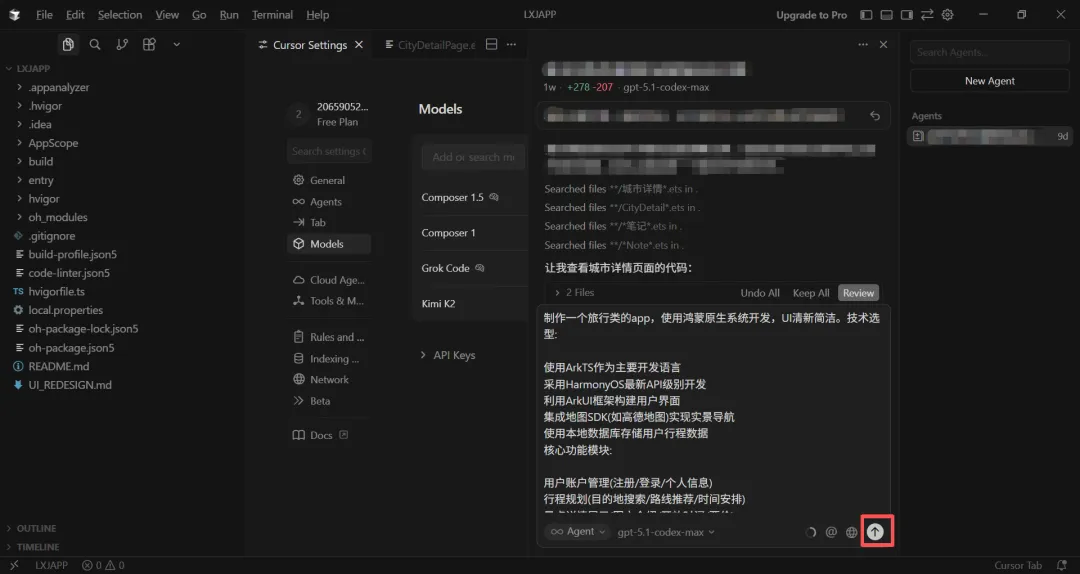Open General settings section

click(x=329, y=180)
